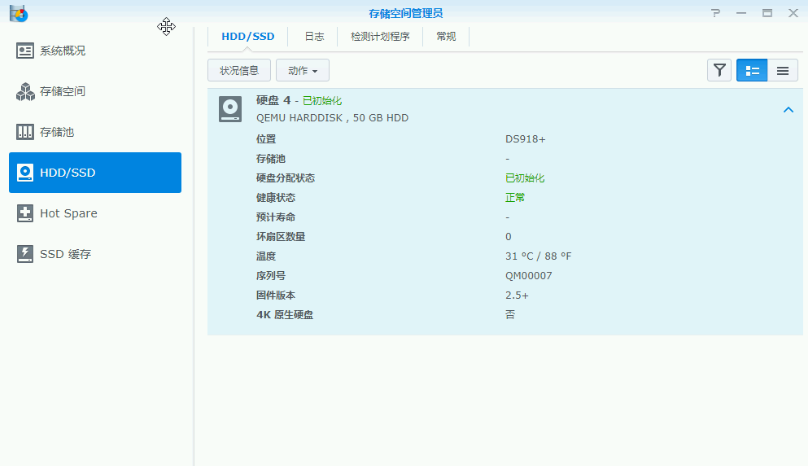
Task: Collapse 硬盘 4 details chevron
Action: click(788, 109)
